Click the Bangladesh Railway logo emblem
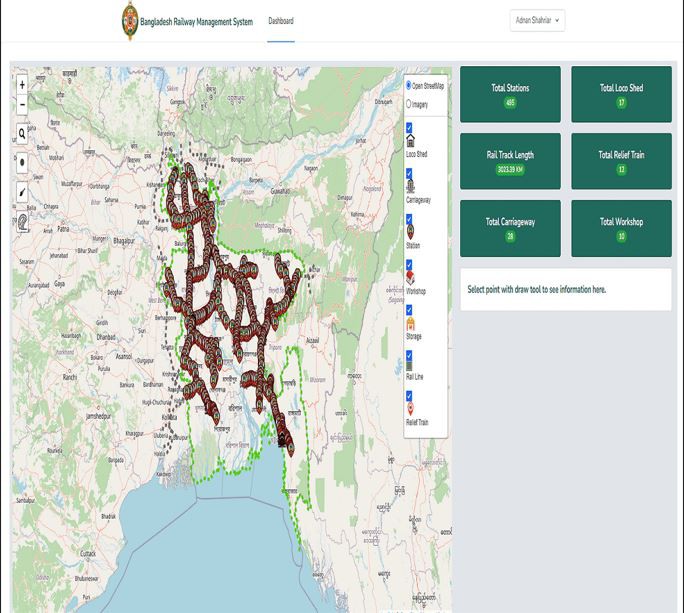684x613 pixels. pyautogui.click(x=130, y=21)
